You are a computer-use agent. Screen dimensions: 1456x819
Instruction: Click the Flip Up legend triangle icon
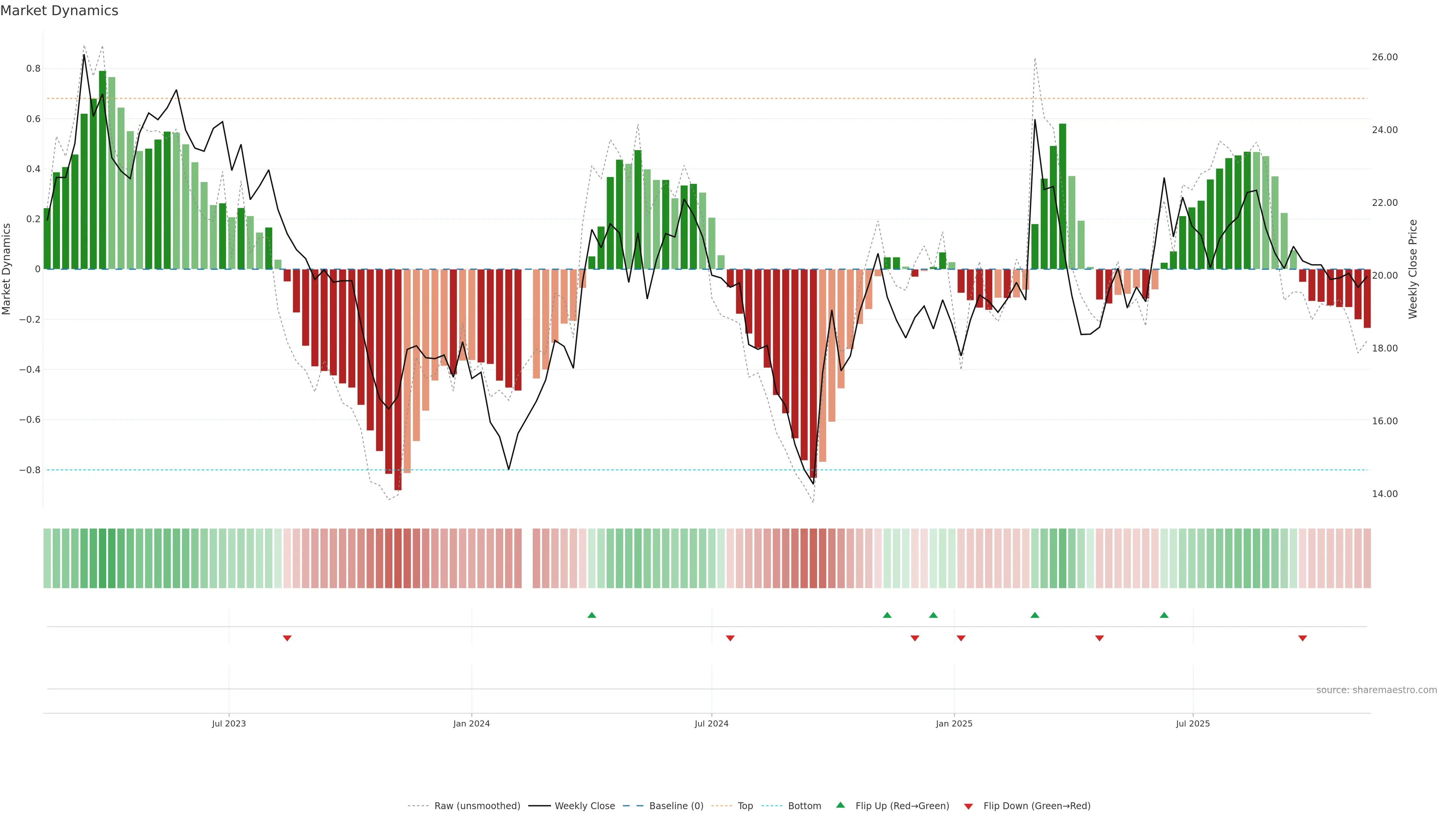pyautogui.click(x=840, y=805)
